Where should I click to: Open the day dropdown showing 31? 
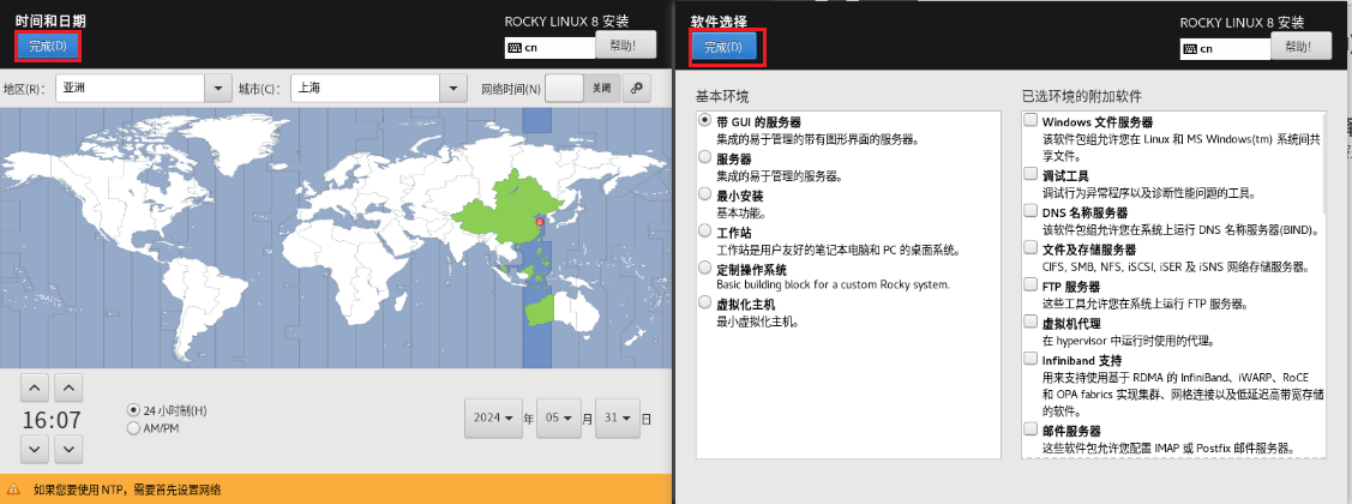pyautogui.click(x=618, y=418)
